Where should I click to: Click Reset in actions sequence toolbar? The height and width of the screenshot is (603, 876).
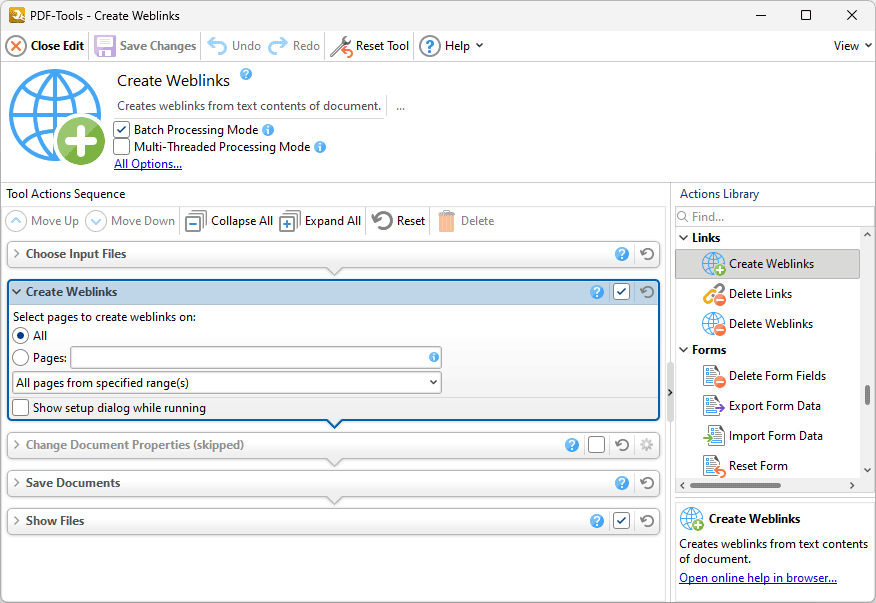[x=399, y=221]
